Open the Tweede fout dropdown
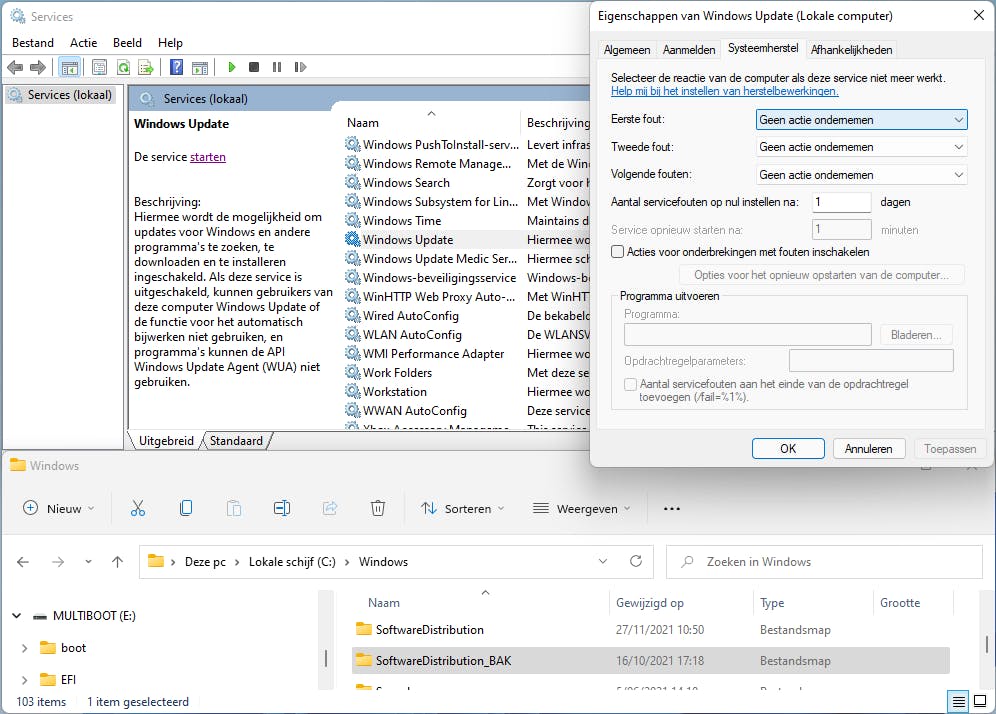The height and width of the screenshot is (714, 996). 861,147
